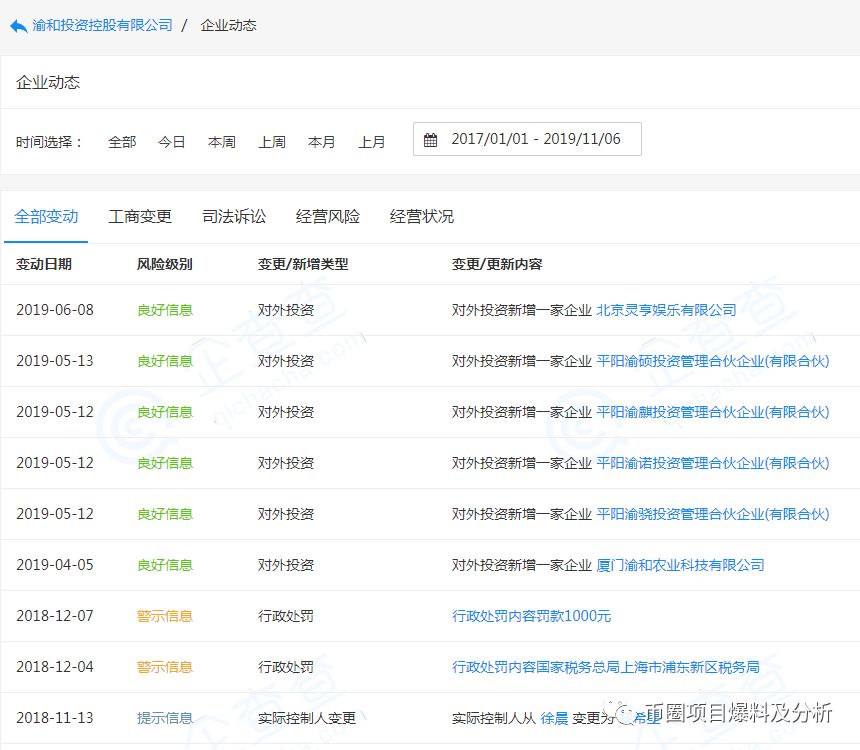Open 渝和投资控股有限公司 breadcrumb link
The height and width of the screenshot is (750, 860).
103,25
